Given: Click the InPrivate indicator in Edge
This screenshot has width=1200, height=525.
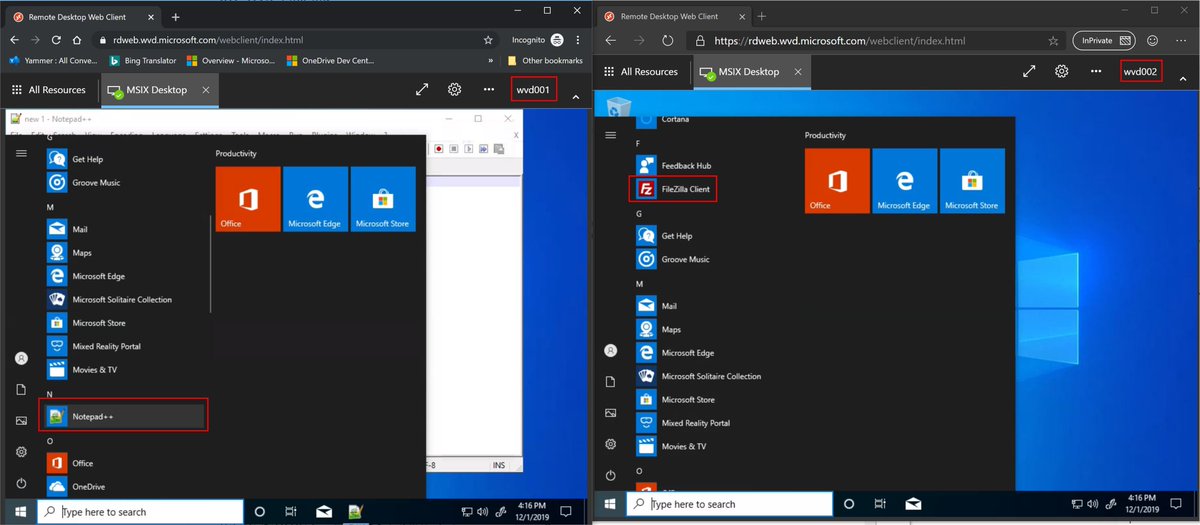Looking at the screenshot, I should (x=1104, y=41).
